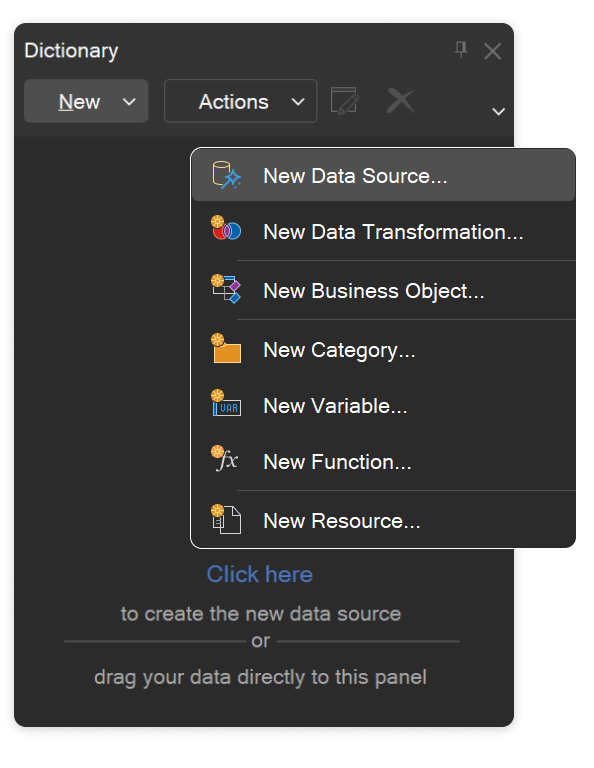Open the New dropdown arrow
594x768 pixels.
[129, 102]
